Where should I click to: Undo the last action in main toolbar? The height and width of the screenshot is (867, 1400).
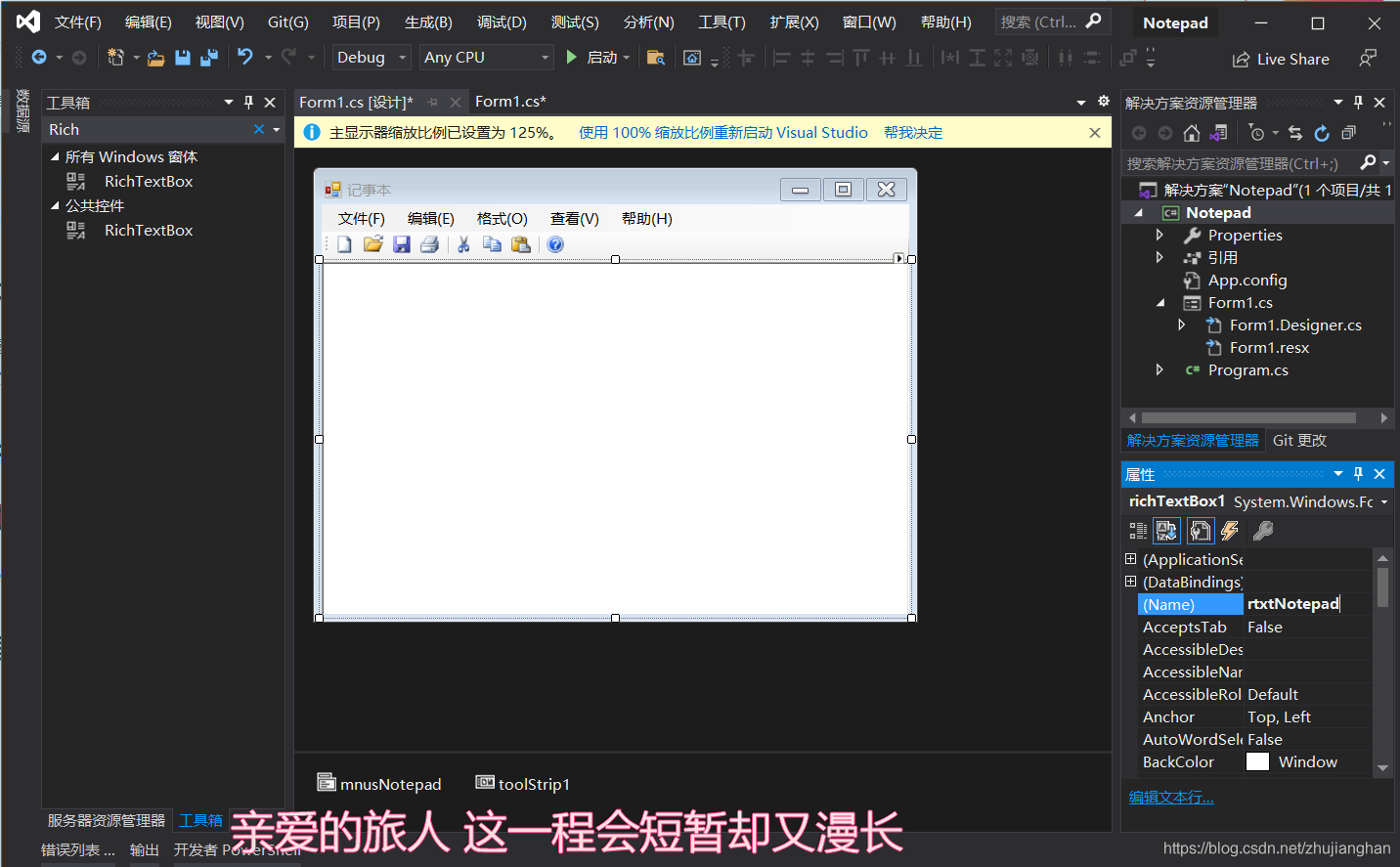pos(245,58)
